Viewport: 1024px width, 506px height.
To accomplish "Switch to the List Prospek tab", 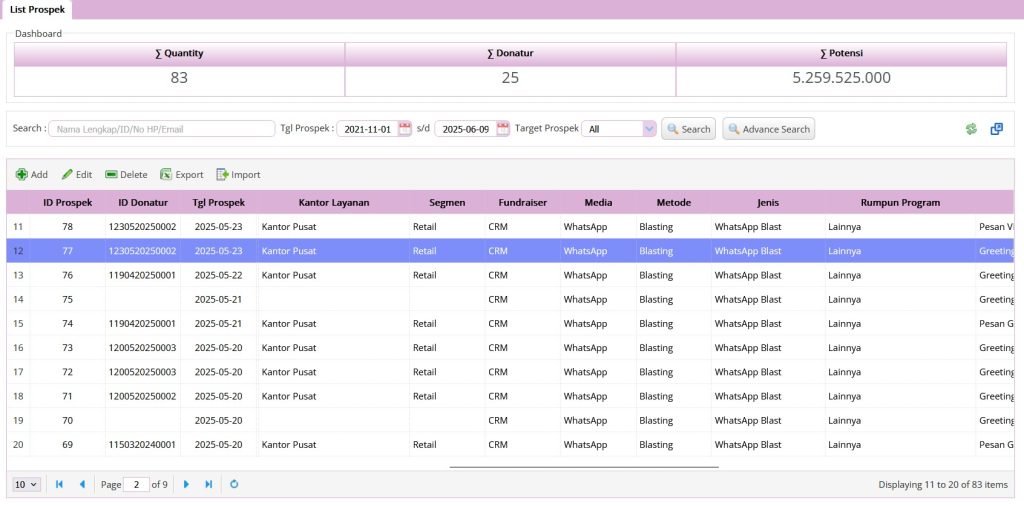I will click(x=37, y=9).
